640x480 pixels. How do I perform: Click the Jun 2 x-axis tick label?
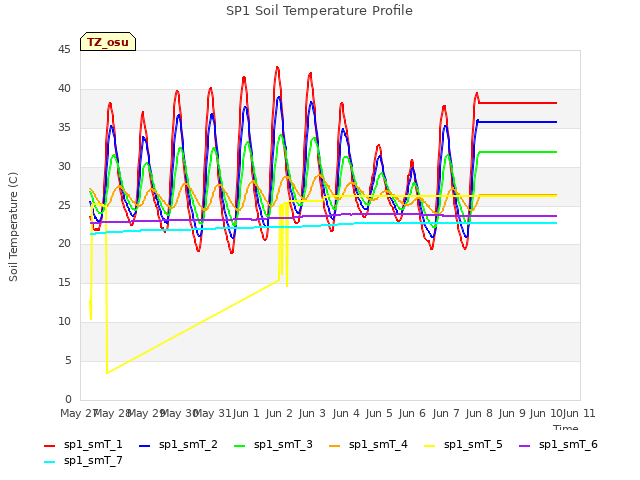(x=279, y=413)
